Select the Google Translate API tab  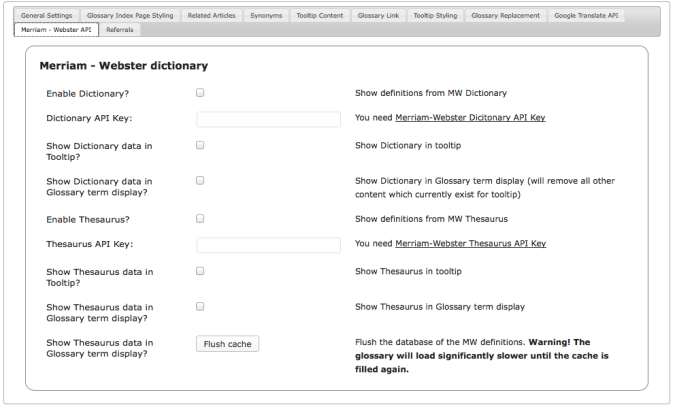(x=586, y=16)
